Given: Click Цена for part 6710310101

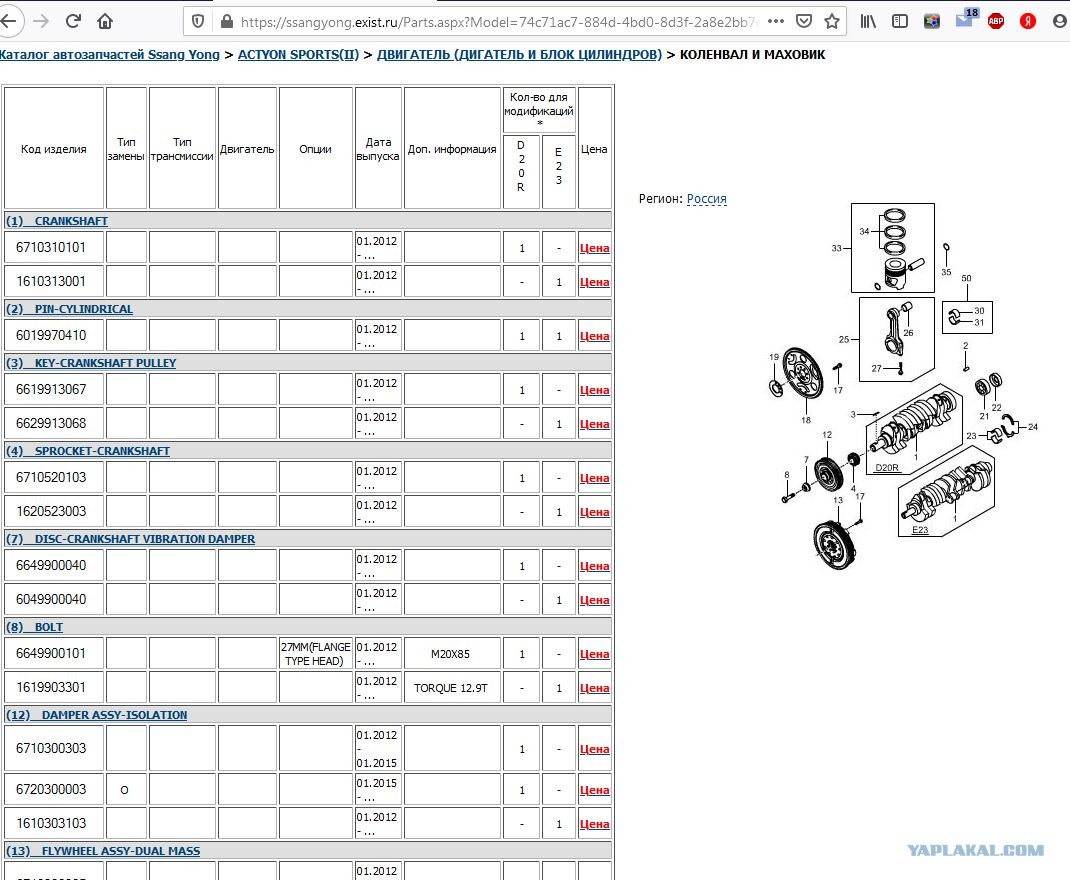Looking at the screenshot, I should click(x=594, y=248).
